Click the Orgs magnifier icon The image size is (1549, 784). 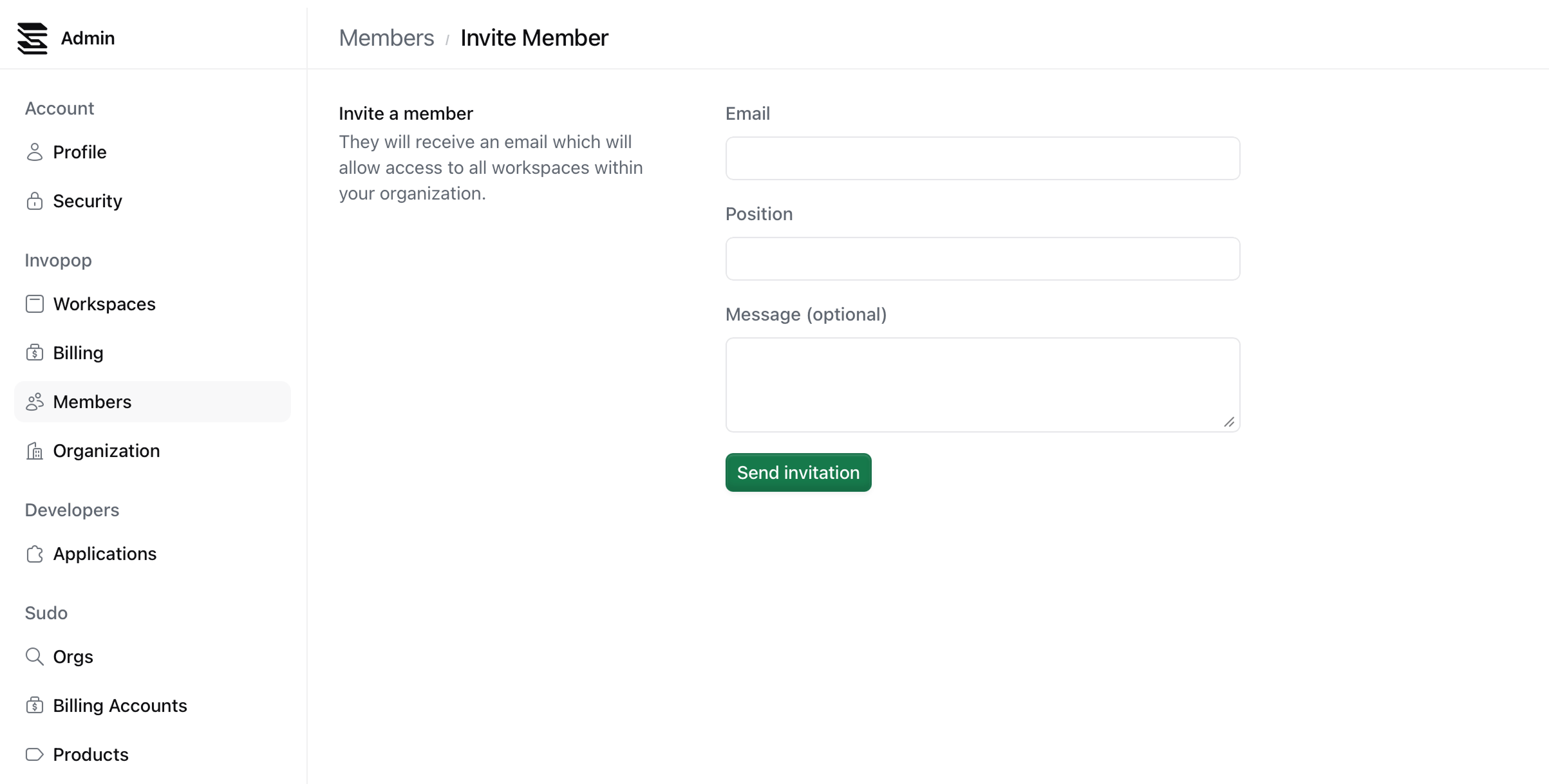point(35,657)
